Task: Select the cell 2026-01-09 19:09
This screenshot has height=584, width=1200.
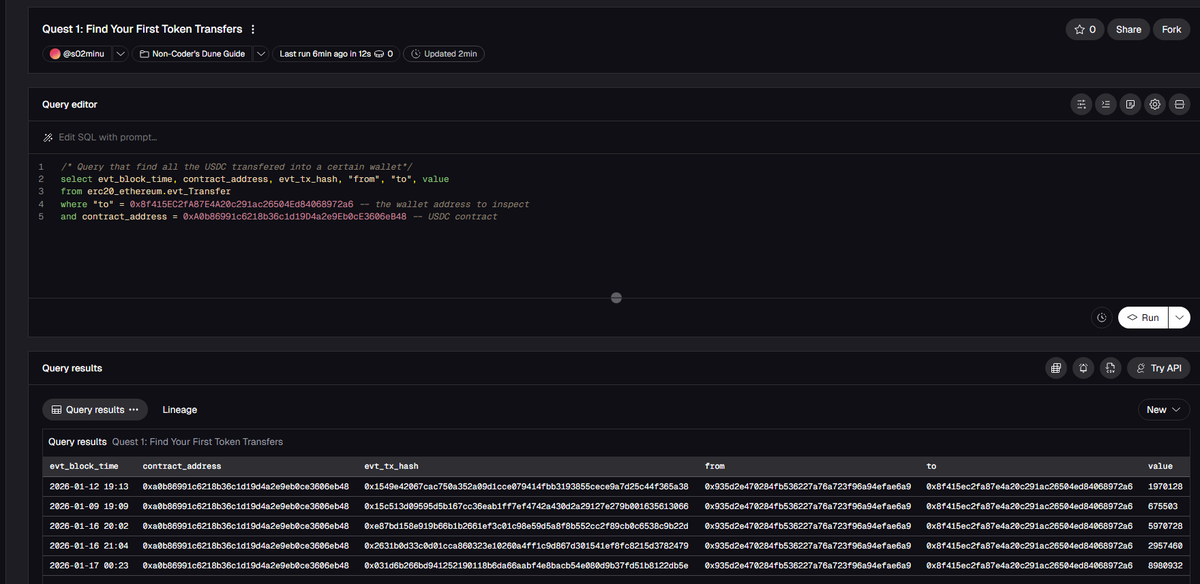Action: point(89,506)
